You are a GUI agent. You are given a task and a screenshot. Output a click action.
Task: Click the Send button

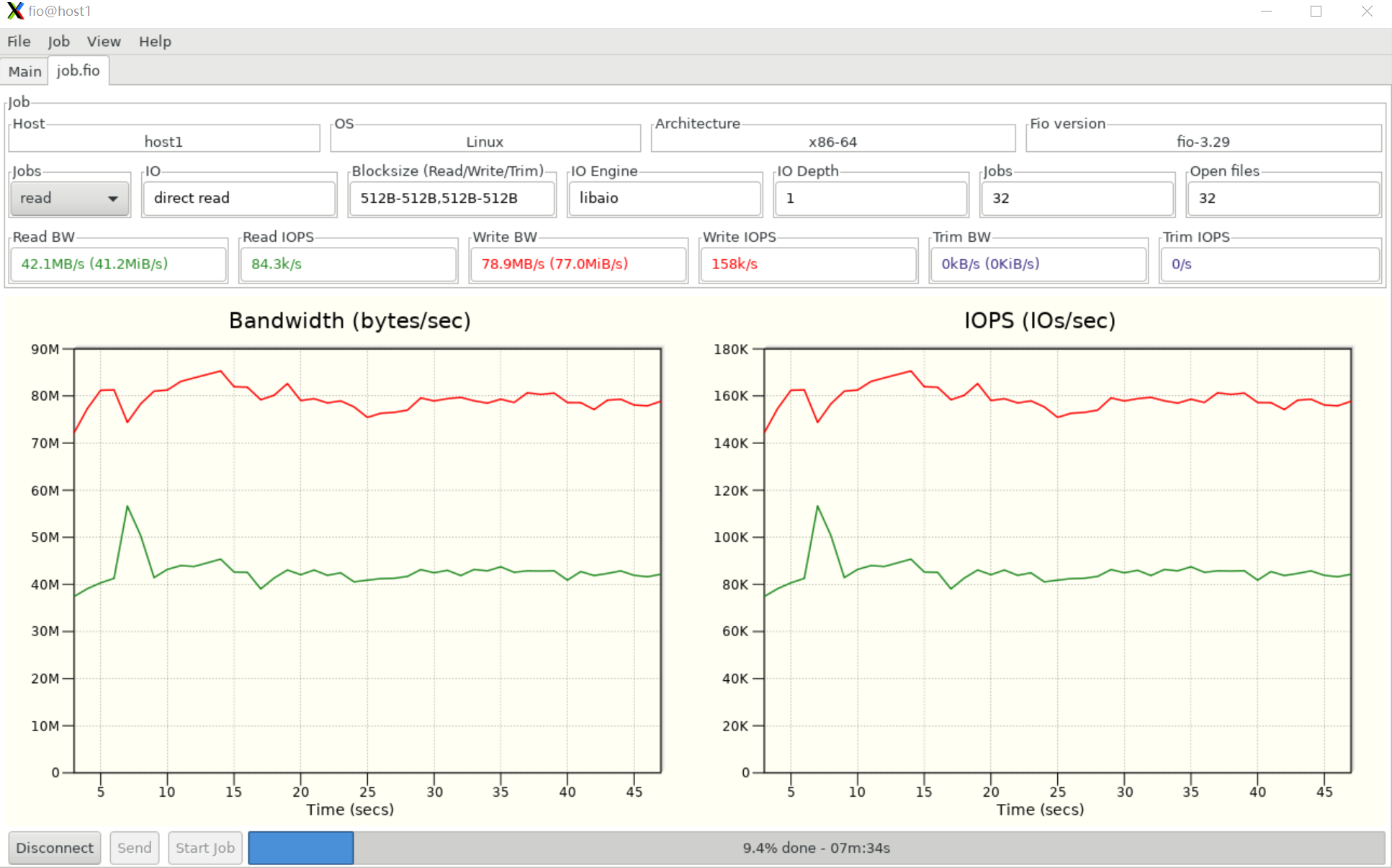pos(135,848)
